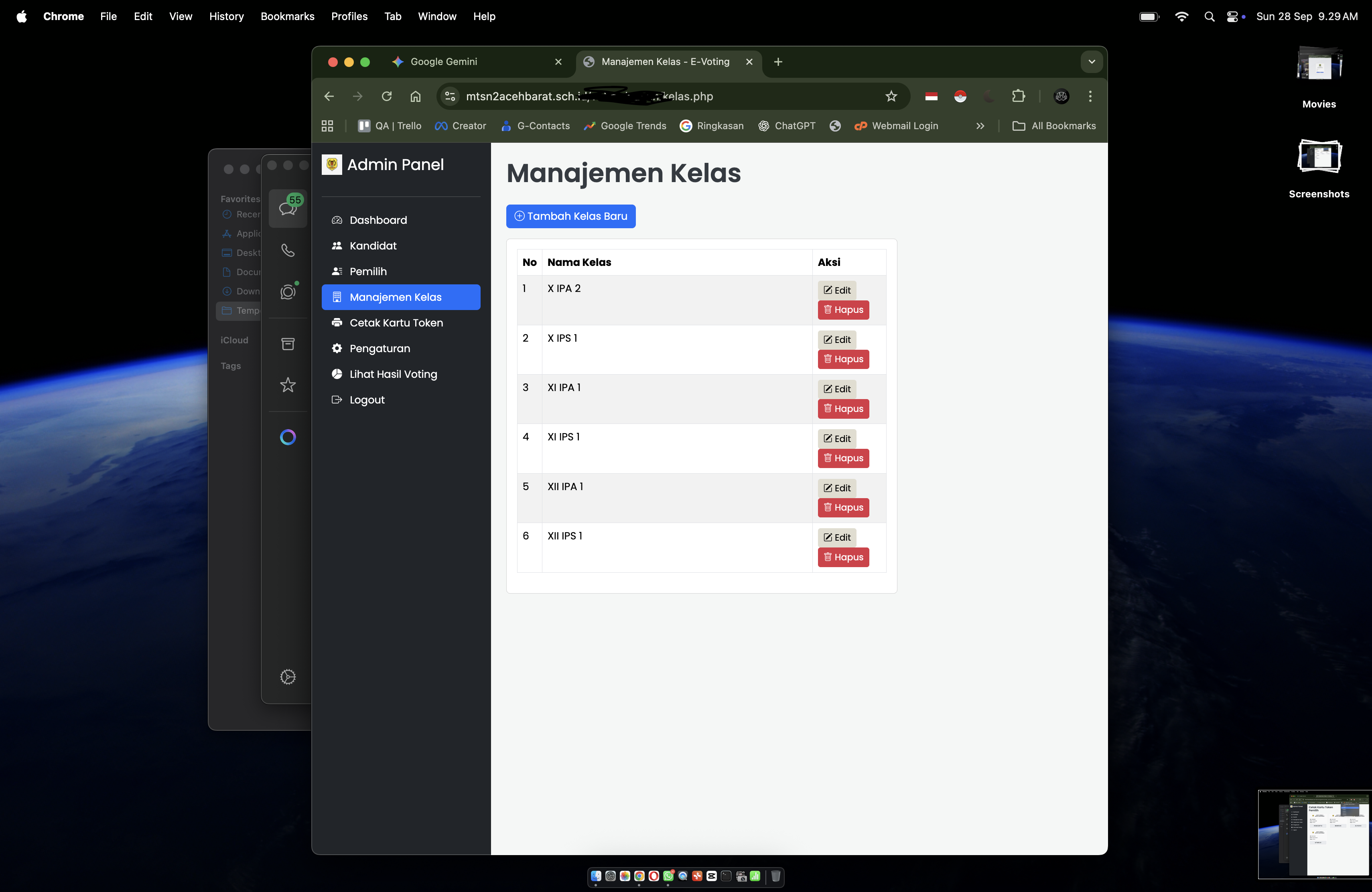The width and height of the screenshot is (1372, 892).
Task: Click the Spotlight search icon
Action: click(1210, 17)
